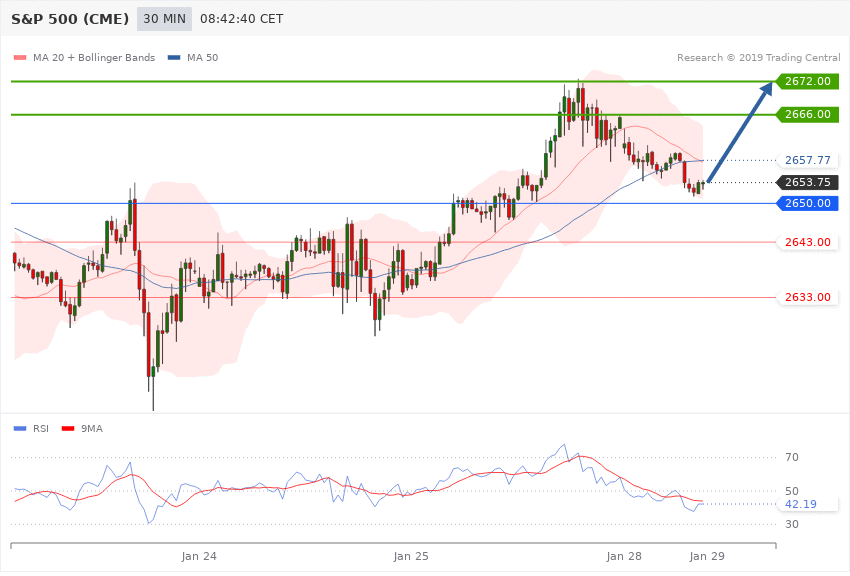The width and height of the screenshot is (850, 576).
Task: Click the Jan 24 date axis label
Action: point(199,556)
